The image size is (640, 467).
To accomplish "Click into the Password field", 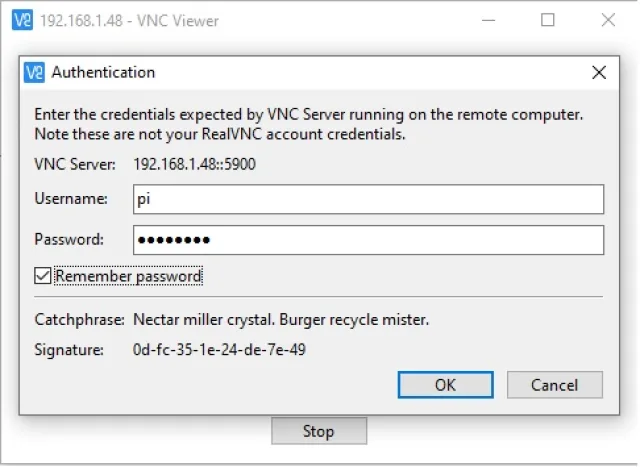I will click(x=368, y=240).
